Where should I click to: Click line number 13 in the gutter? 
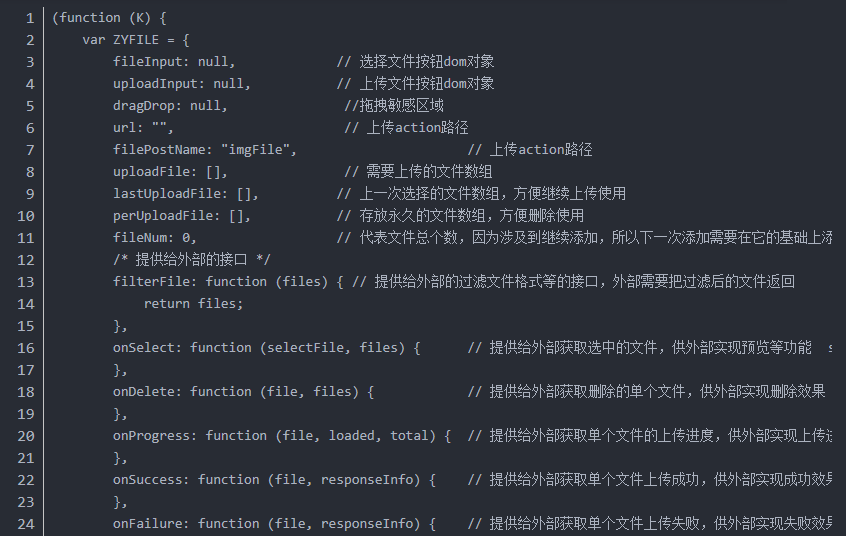click(x=26, y=282)
